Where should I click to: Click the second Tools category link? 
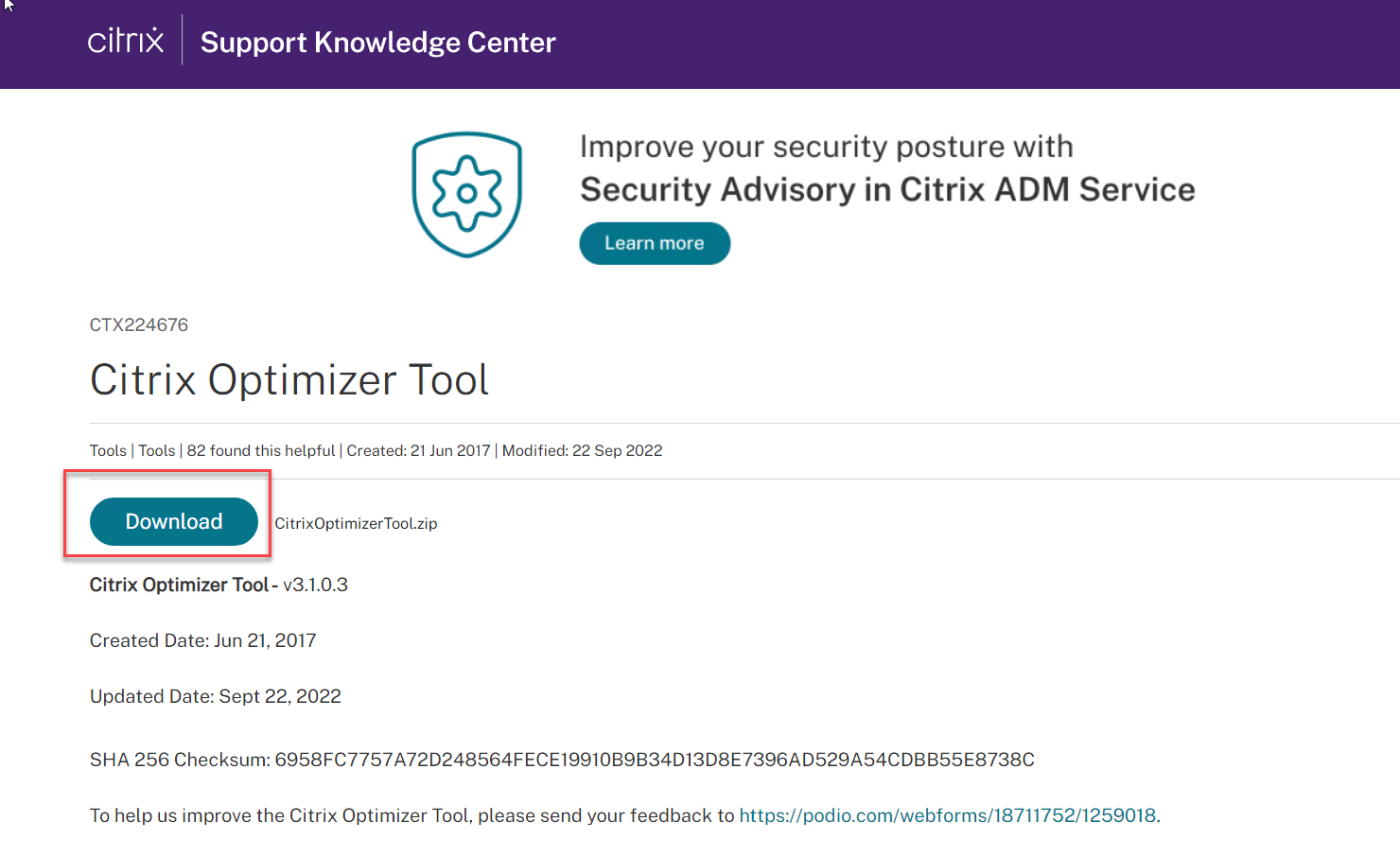(157, 451)
